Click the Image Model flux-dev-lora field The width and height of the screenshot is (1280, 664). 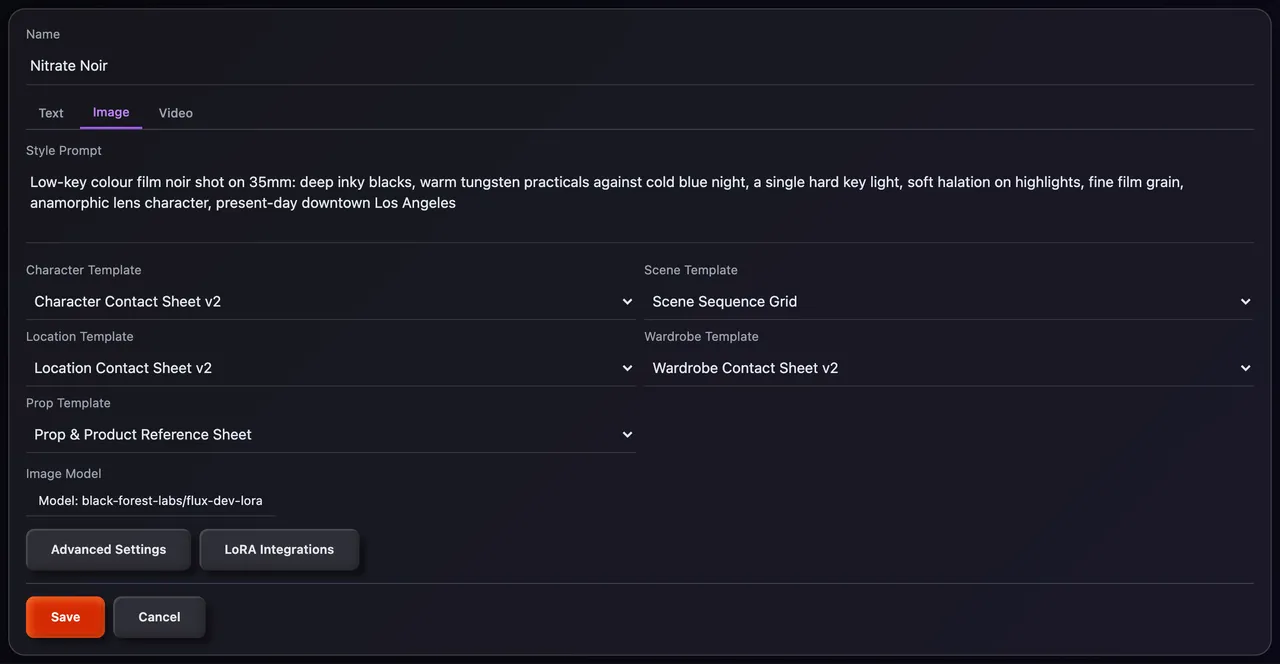[151, 501]
